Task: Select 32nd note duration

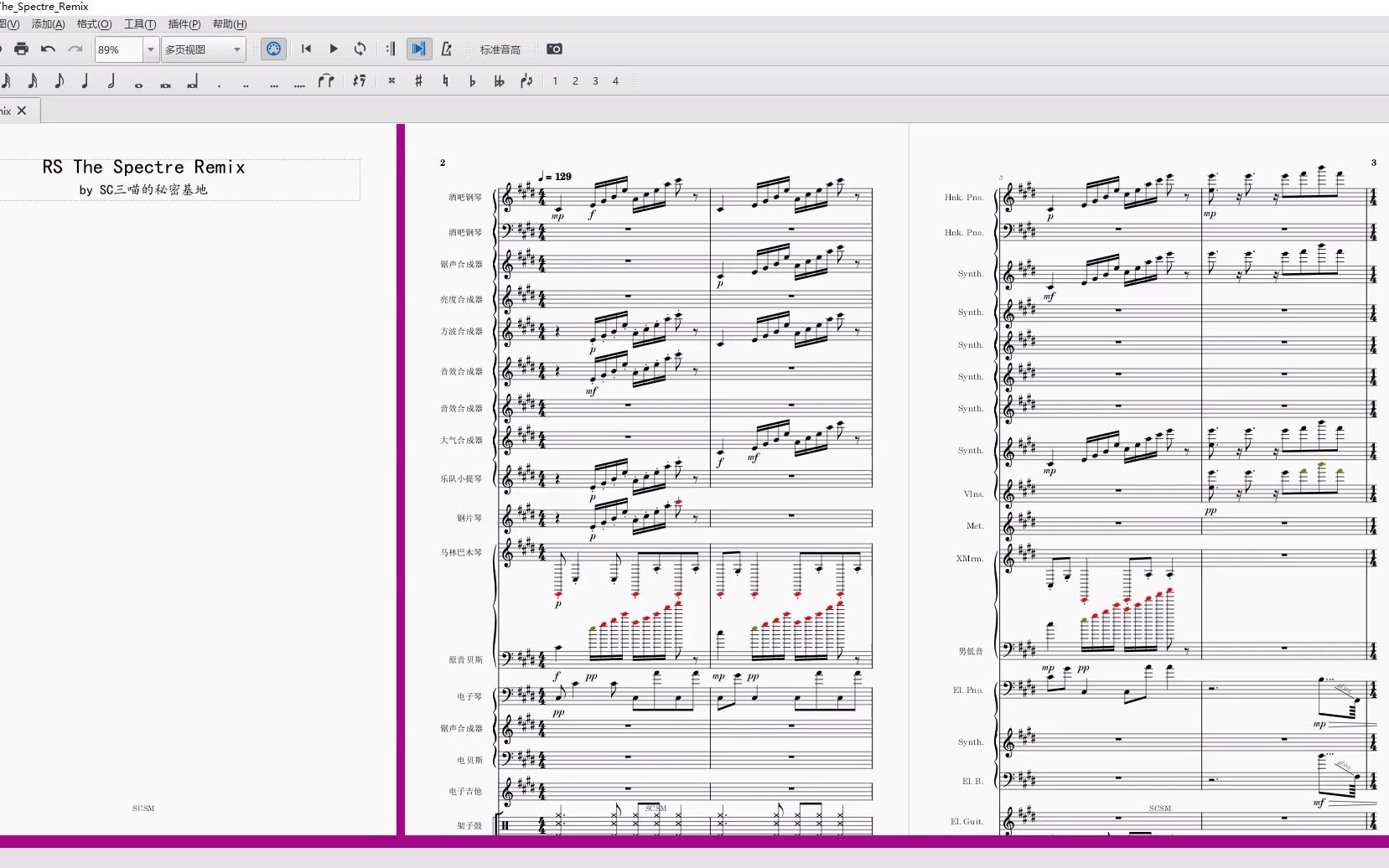Action: tap(6, 81)
